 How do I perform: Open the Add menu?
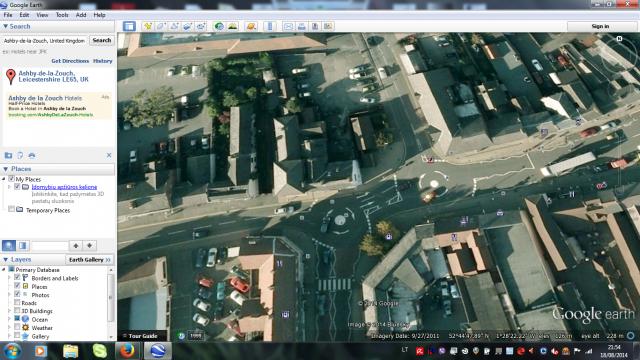[x=81, y=15]
